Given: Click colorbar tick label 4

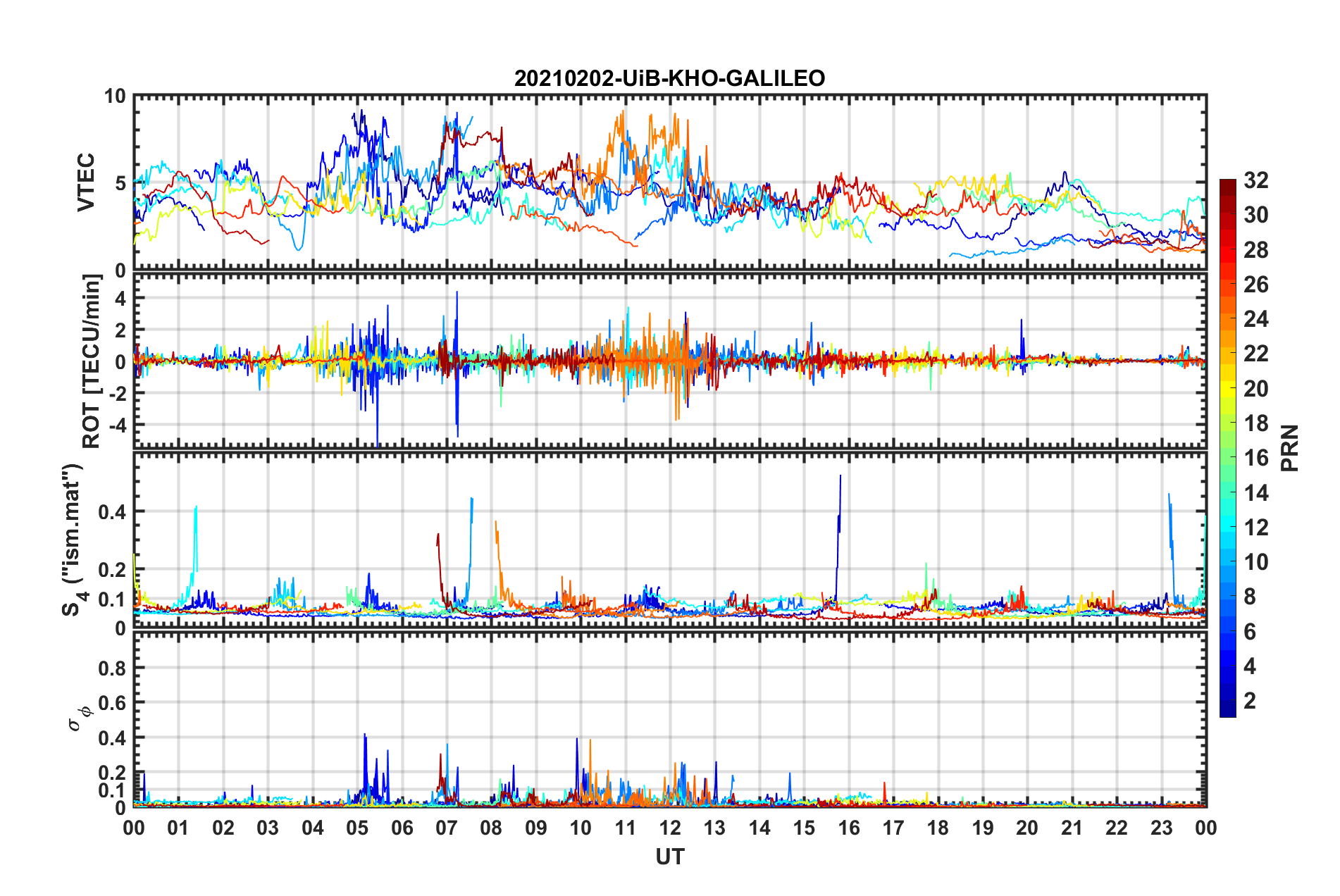Looking at the screenshot, I should click(1250, 666).
